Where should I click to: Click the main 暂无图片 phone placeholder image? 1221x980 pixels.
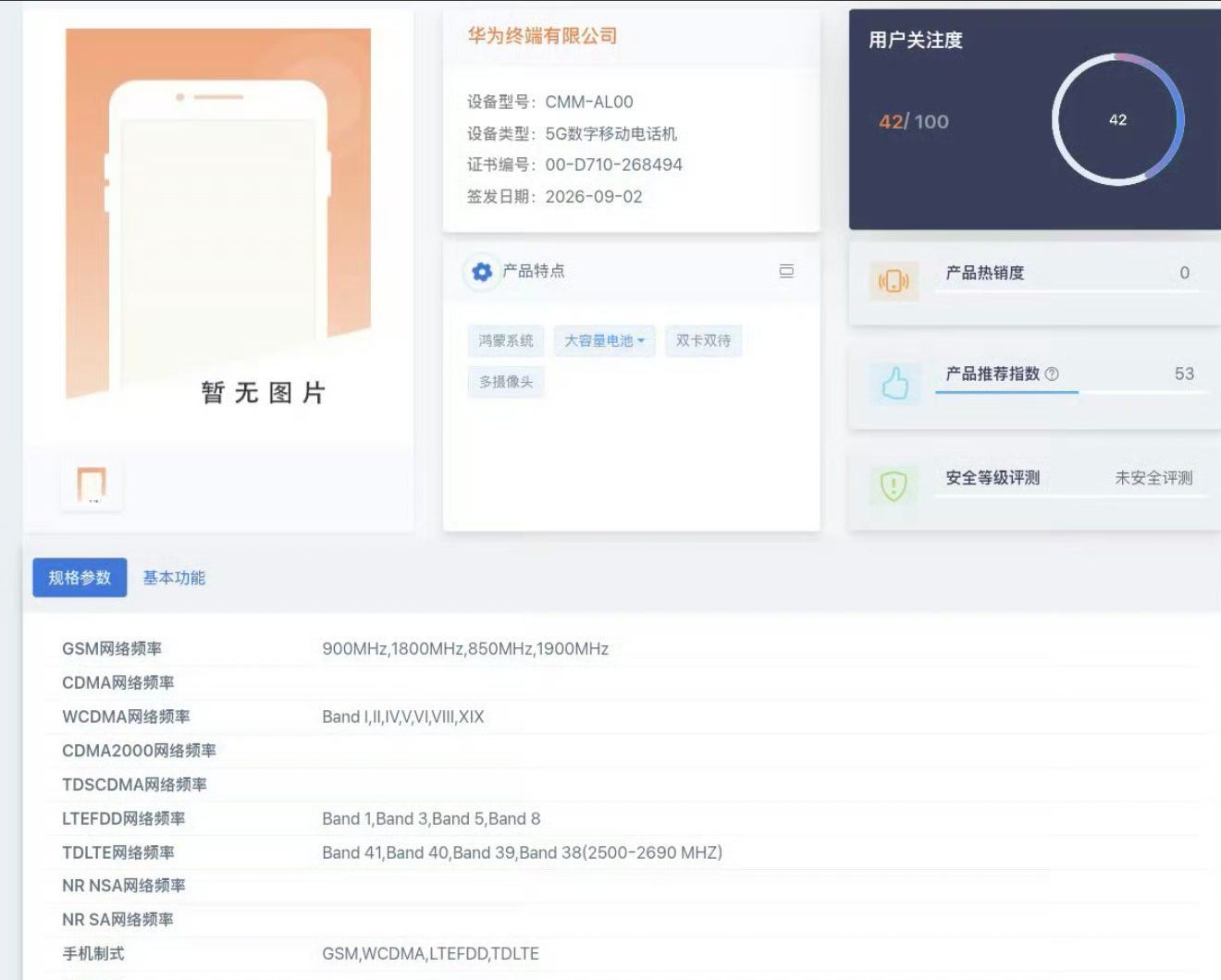coord(218,218)
